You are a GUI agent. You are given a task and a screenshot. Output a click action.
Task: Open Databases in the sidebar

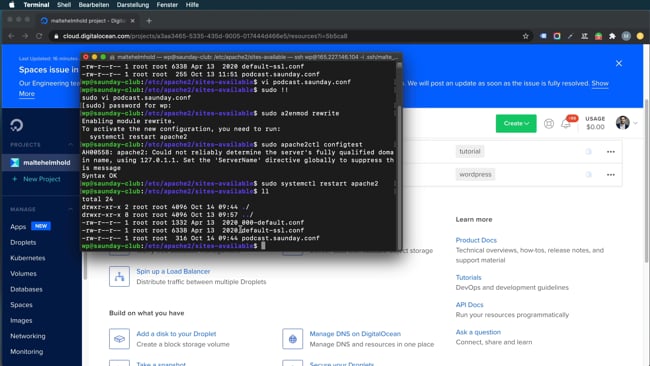pyautogui.click(x=26, y=289)
